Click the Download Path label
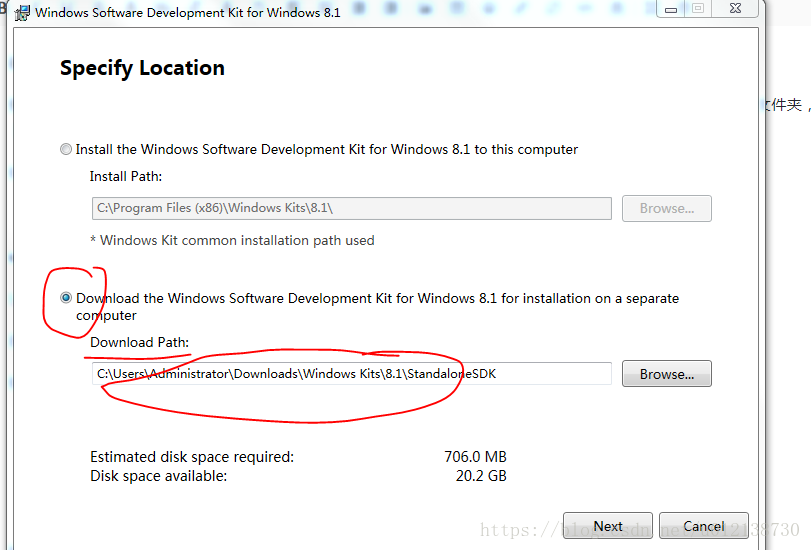Viewport: 811px width, 550px height. (140, 343)
